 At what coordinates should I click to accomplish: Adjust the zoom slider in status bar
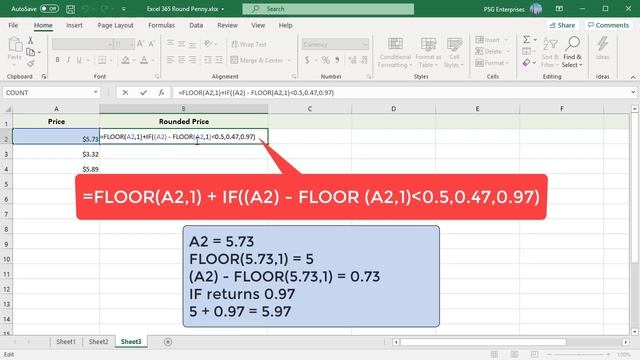pyautogui.click(x=578, y=355)
